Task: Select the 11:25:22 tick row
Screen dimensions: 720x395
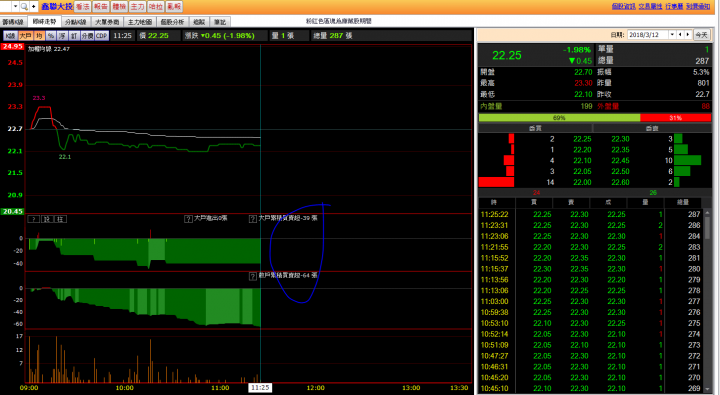Action: coord(591,214)
